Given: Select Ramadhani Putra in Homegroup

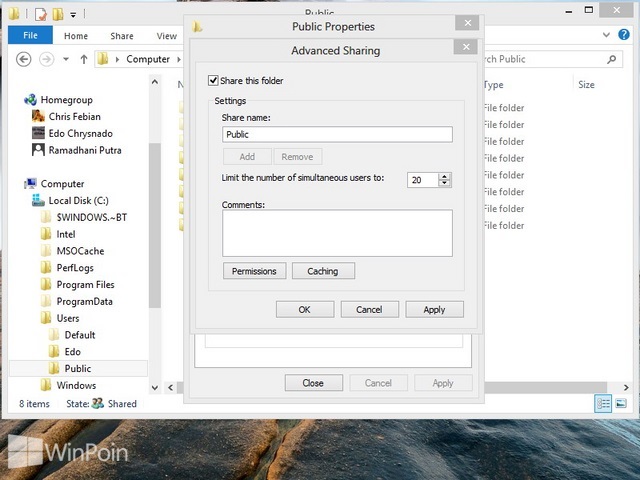Looking at the screenshot, I should click(85, 150).
